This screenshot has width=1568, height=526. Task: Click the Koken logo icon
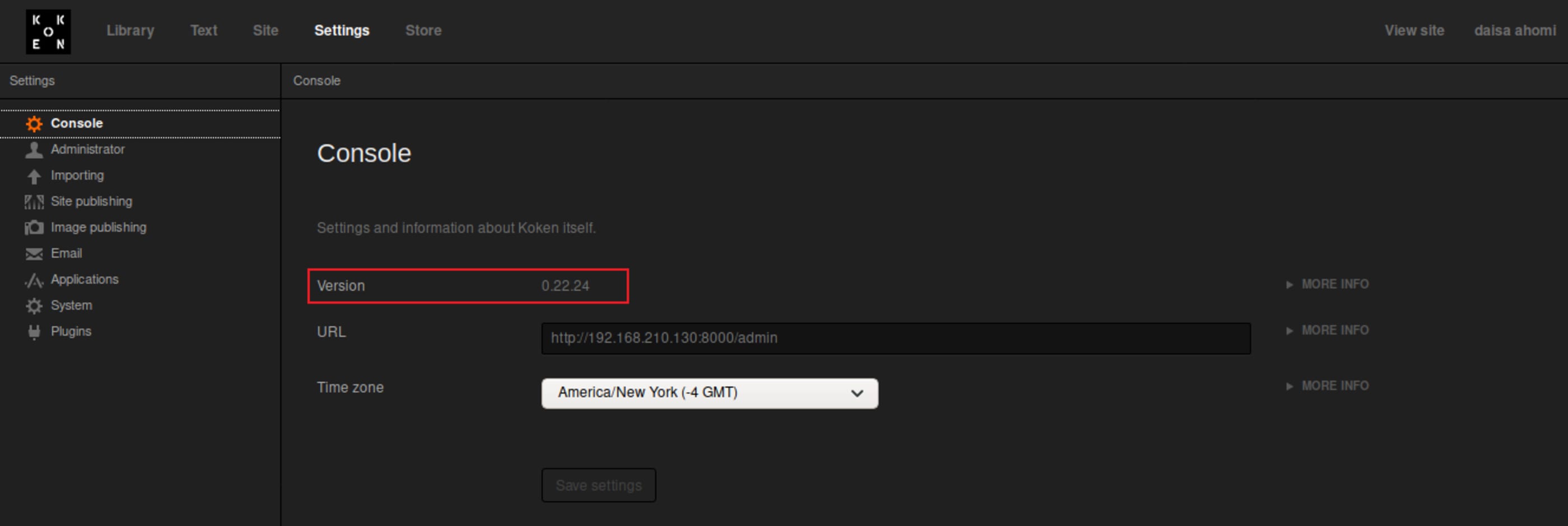(48, 32)
